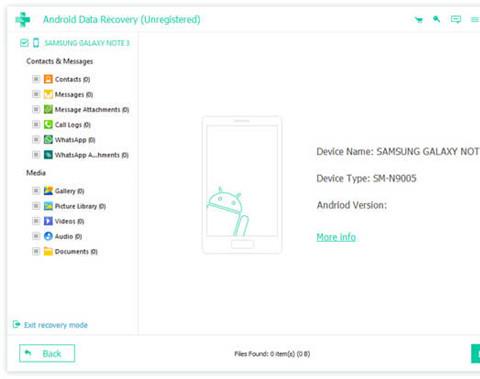Click the Device Name text
The width and height of the screenshot is (480, 379).
point(398,152)
